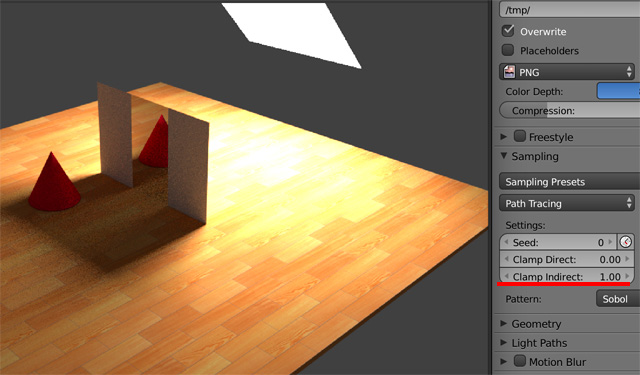
Task: Open the PNG file format dropdown
Action: coord(567,72)
